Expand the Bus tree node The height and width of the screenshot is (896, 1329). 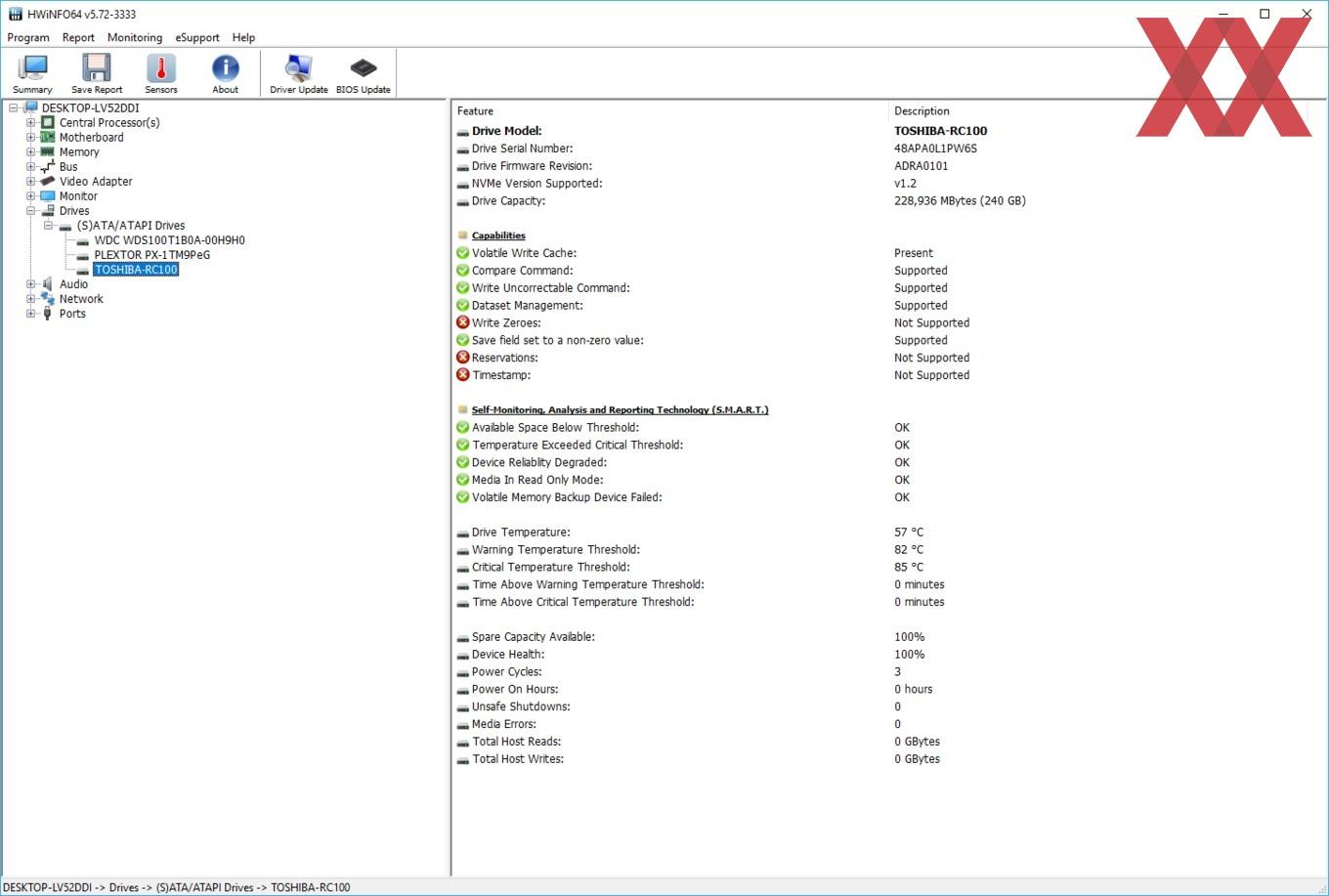[x=30, y=167]
